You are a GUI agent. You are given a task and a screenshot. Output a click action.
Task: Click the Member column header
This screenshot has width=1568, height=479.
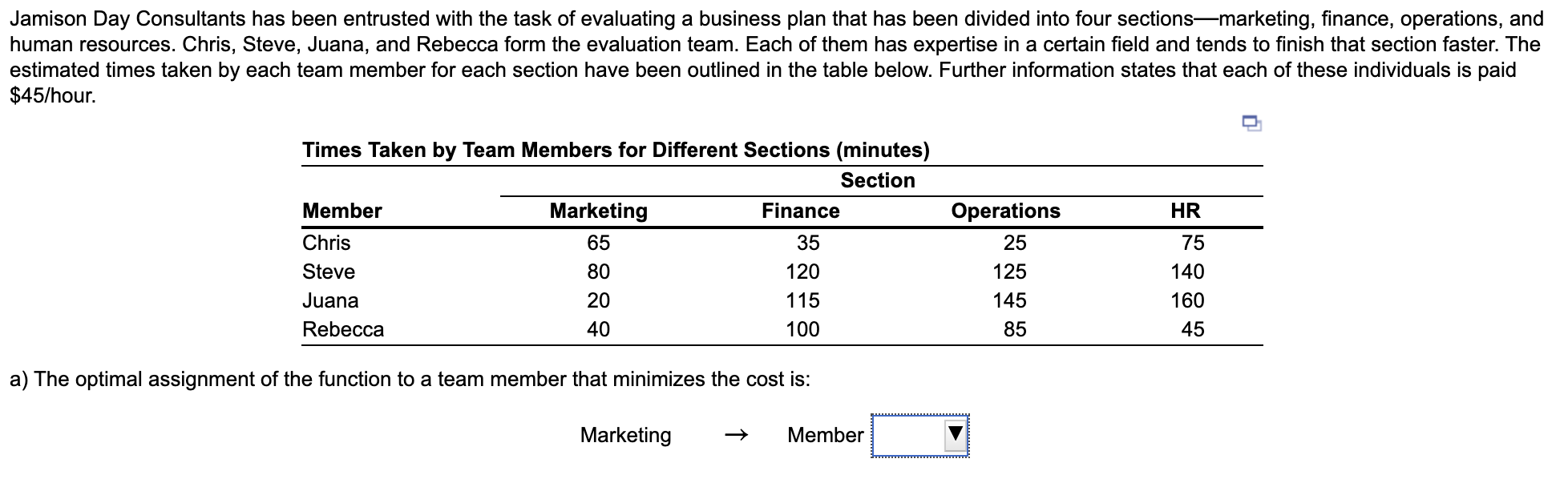[x=341, y=211]
